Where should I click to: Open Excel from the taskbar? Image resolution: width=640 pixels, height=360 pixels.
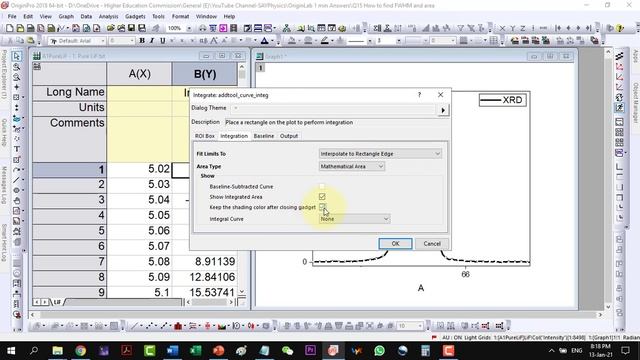196,351
